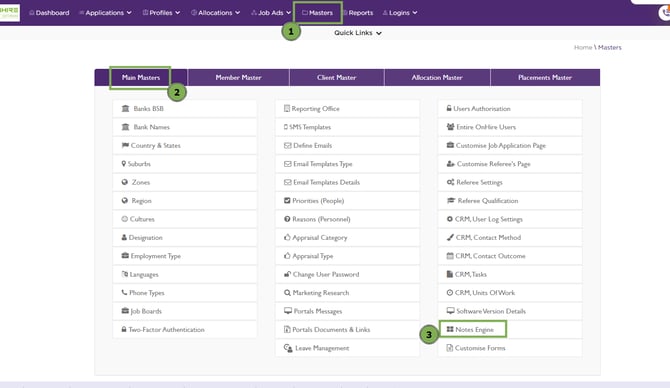Open Software Version Details
The height and width of the screenshot is (388, 670).
click(510, 311)
